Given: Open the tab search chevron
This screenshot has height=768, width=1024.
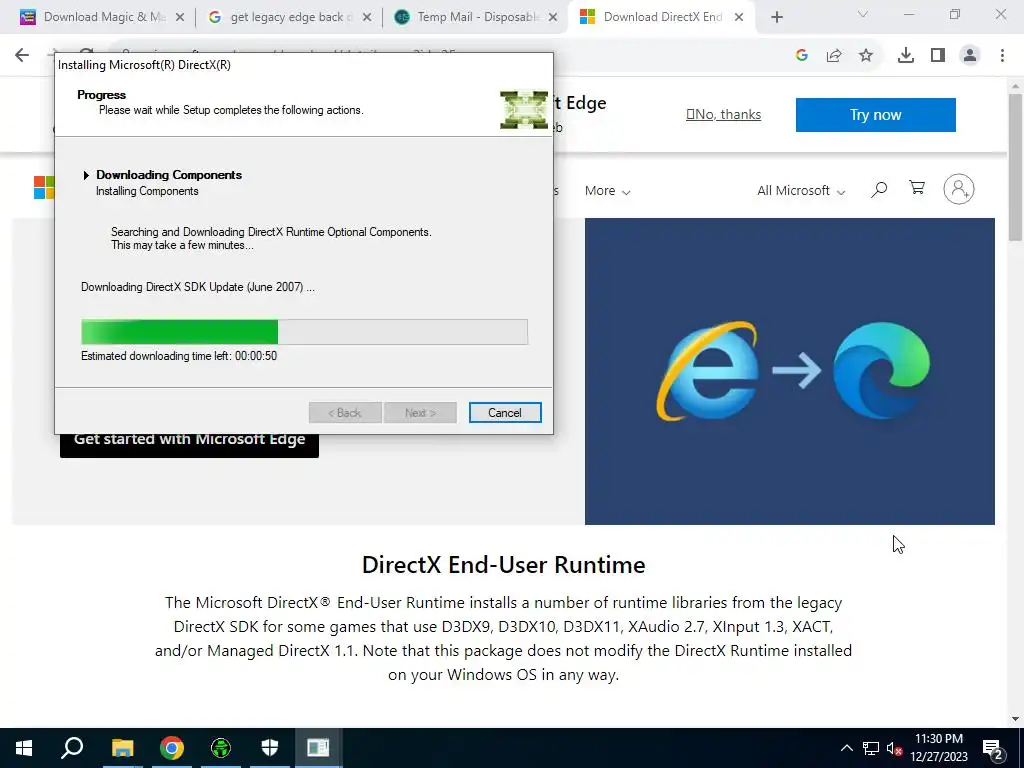Looking at the screenshot, I should click(x=863, y=14).
